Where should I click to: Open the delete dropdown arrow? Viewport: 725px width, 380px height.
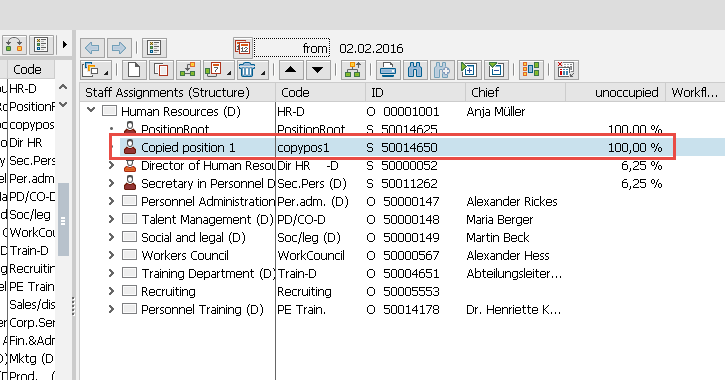pos(263,73)
